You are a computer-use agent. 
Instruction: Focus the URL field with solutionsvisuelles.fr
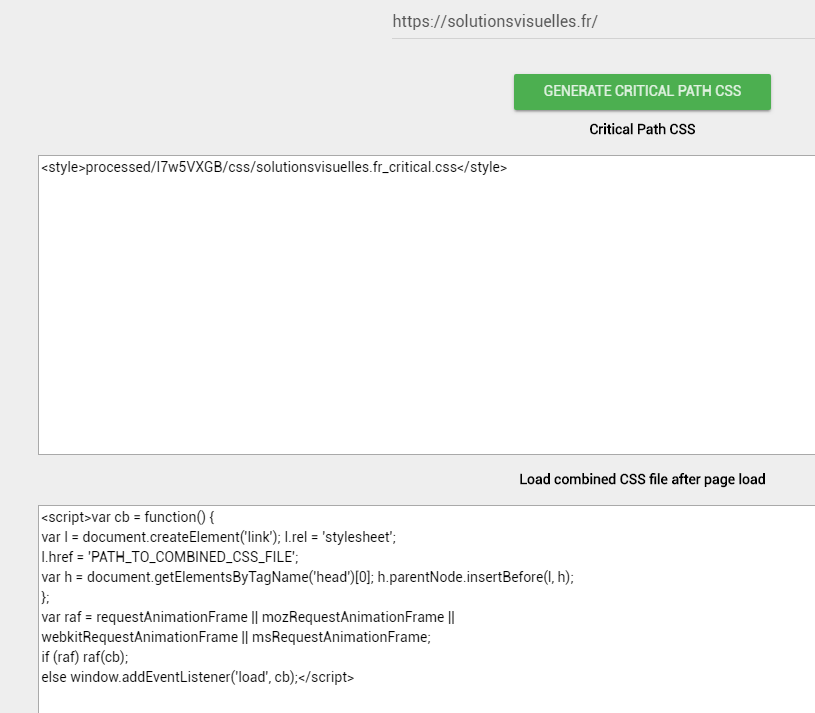pyautogui.click(x=603, y=22)
